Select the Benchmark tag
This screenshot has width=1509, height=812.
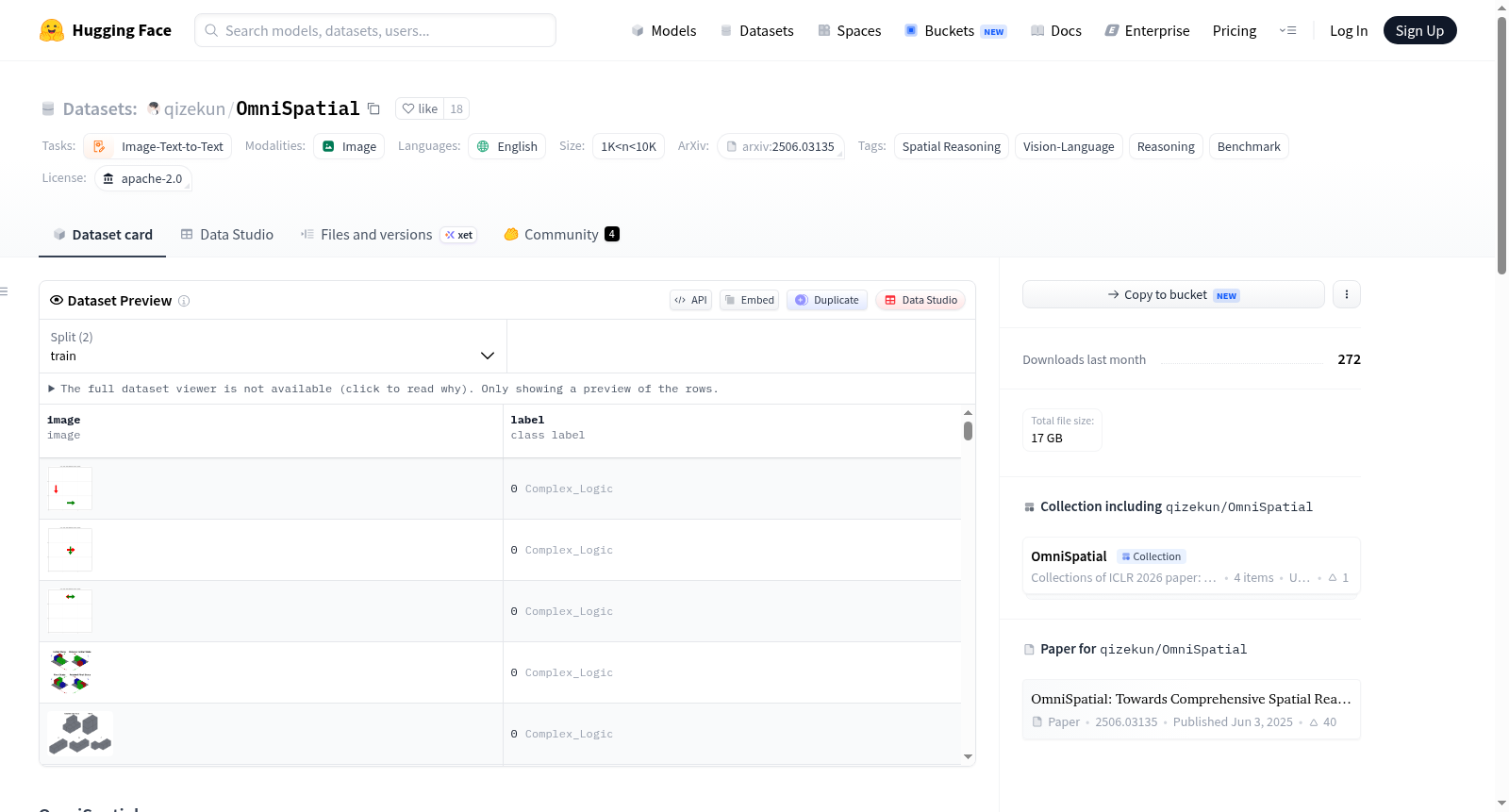pos(1249,146)
